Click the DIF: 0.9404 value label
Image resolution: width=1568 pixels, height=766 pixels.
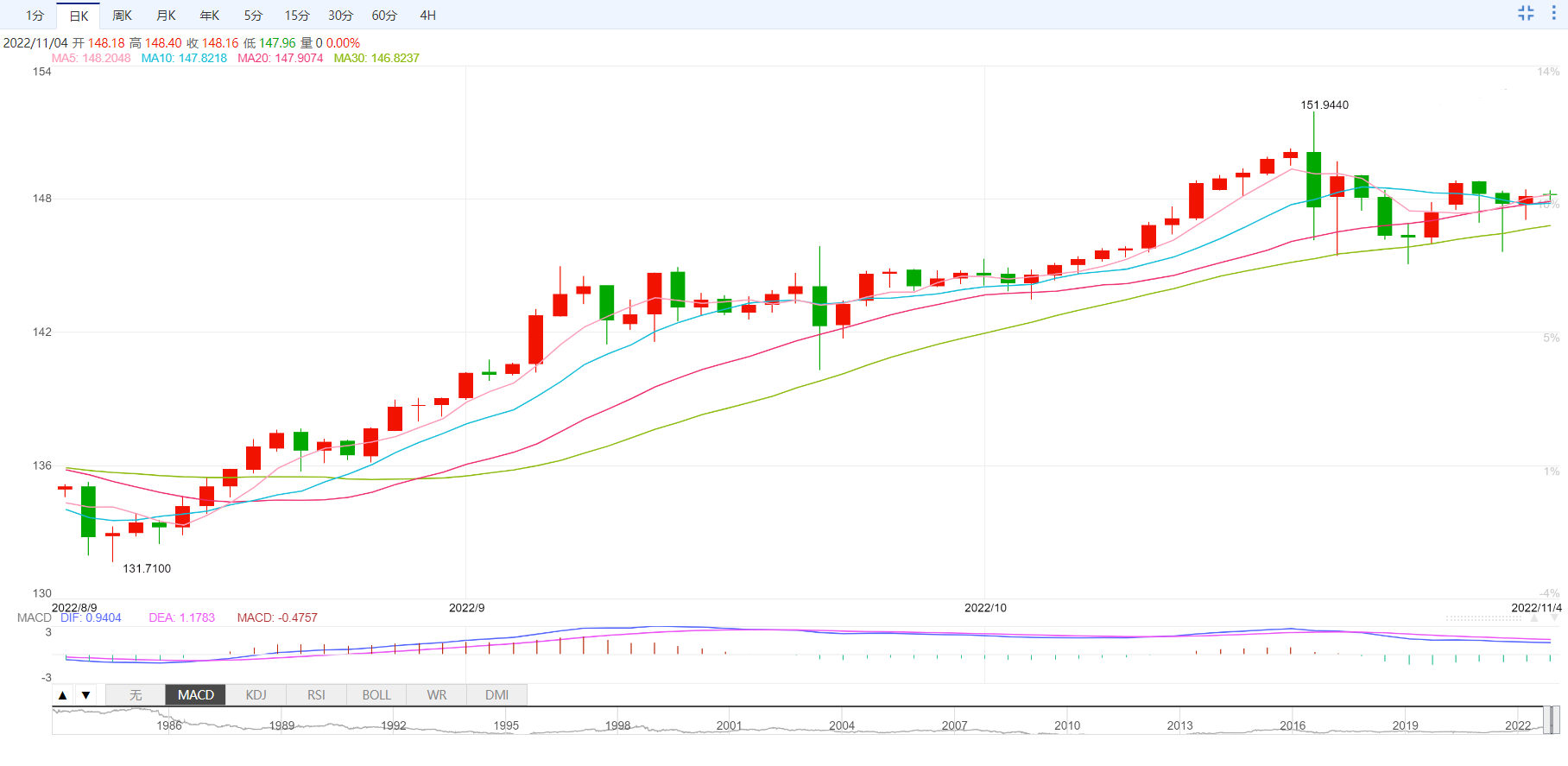(91, 617)
